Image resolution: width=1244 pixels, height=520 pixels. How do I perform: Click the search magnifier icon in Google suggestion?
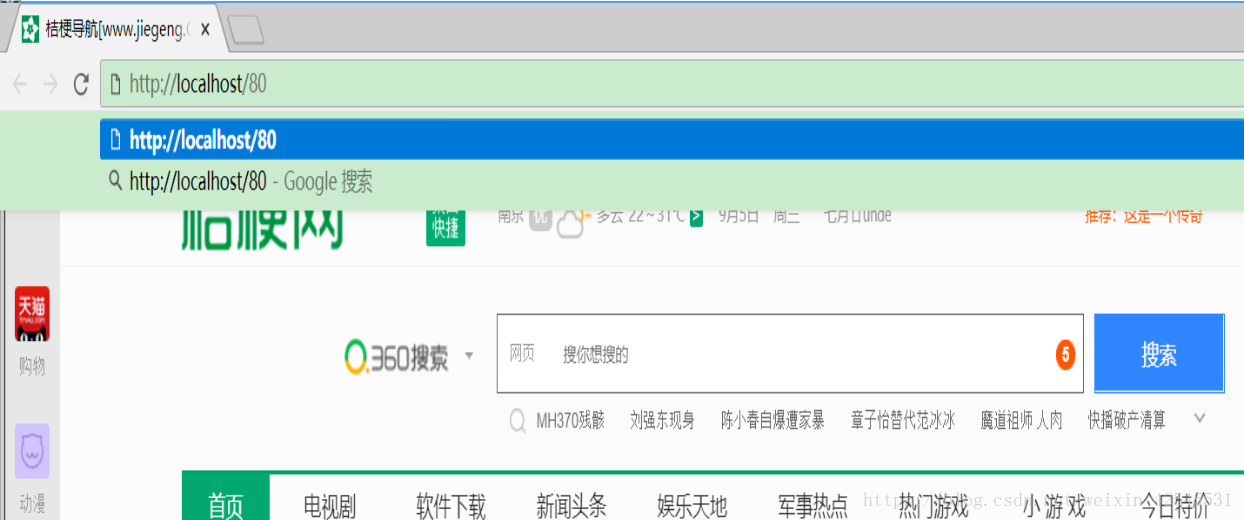point(115,180)
